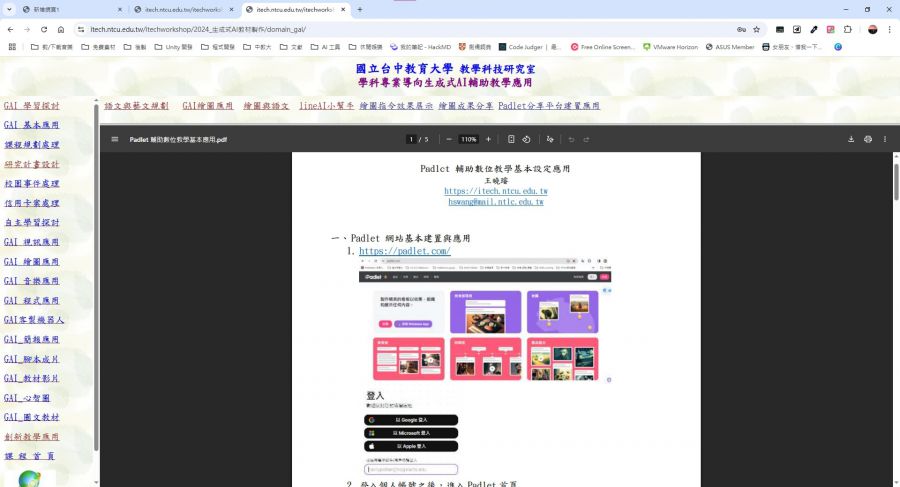Zoom out the PDF with minus icon
The image size is (900, 487).
coord(449,139)
